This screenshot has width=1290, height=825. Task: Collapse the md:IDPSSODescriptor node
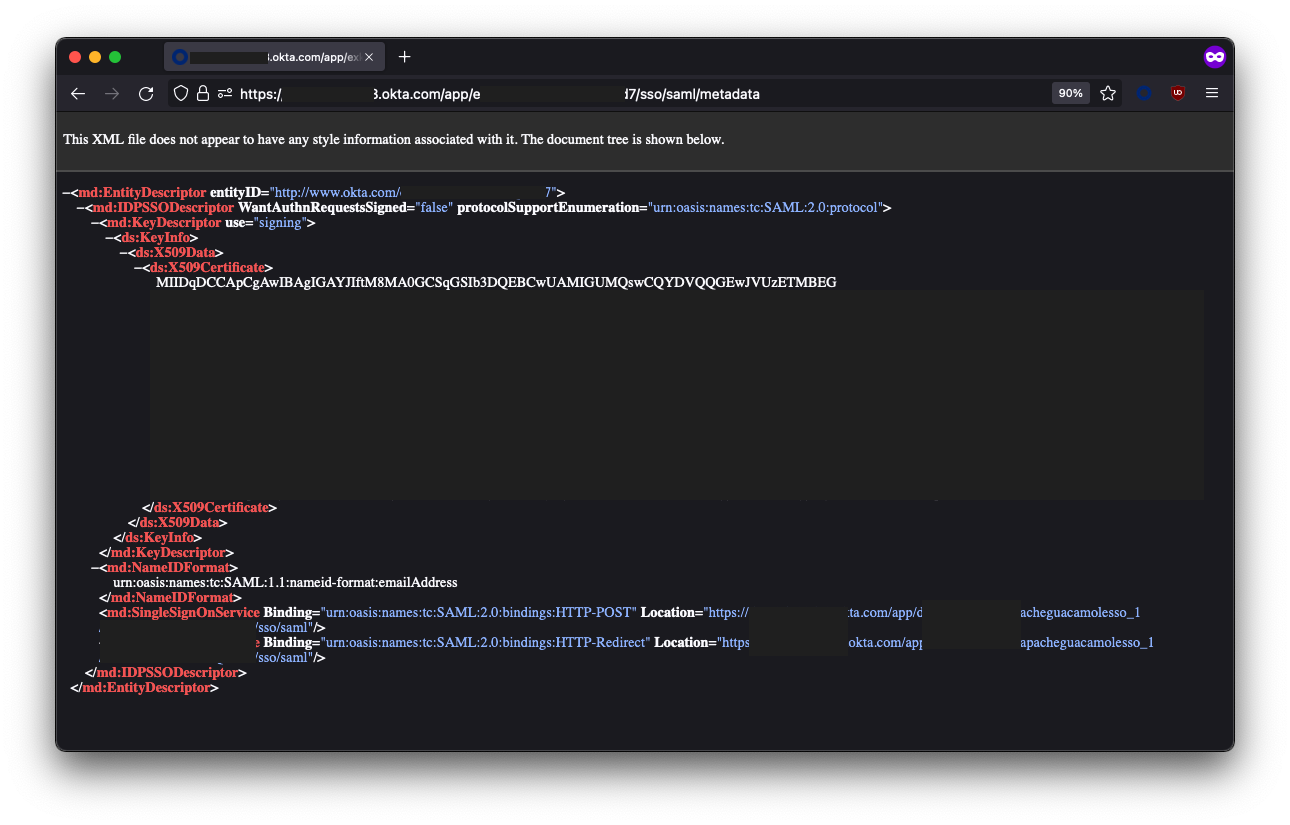coord(81,208)
